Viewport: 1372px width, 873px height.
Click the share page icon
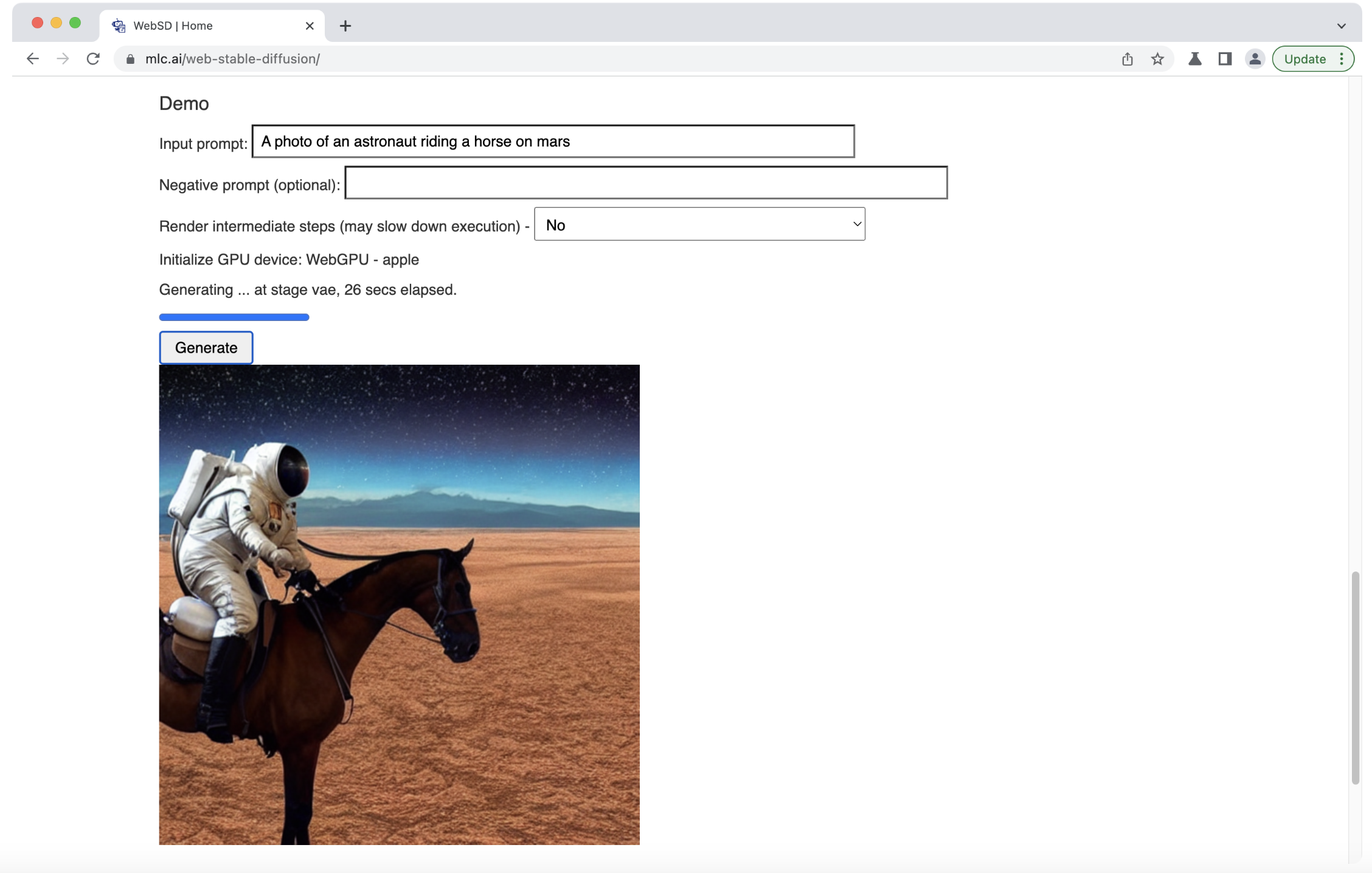(1128, 58)
